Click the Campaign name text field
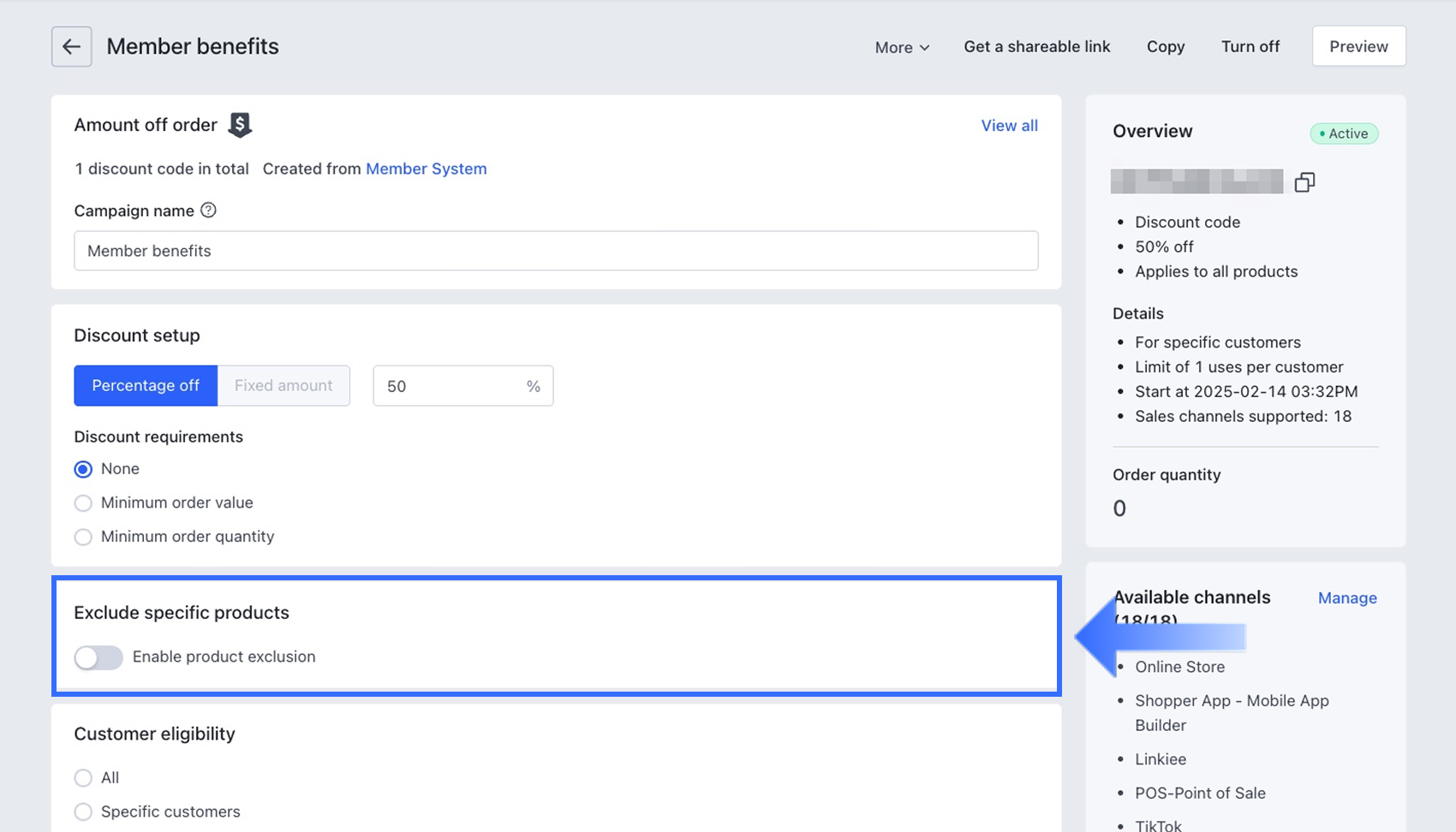 click(x=556, y=251)
